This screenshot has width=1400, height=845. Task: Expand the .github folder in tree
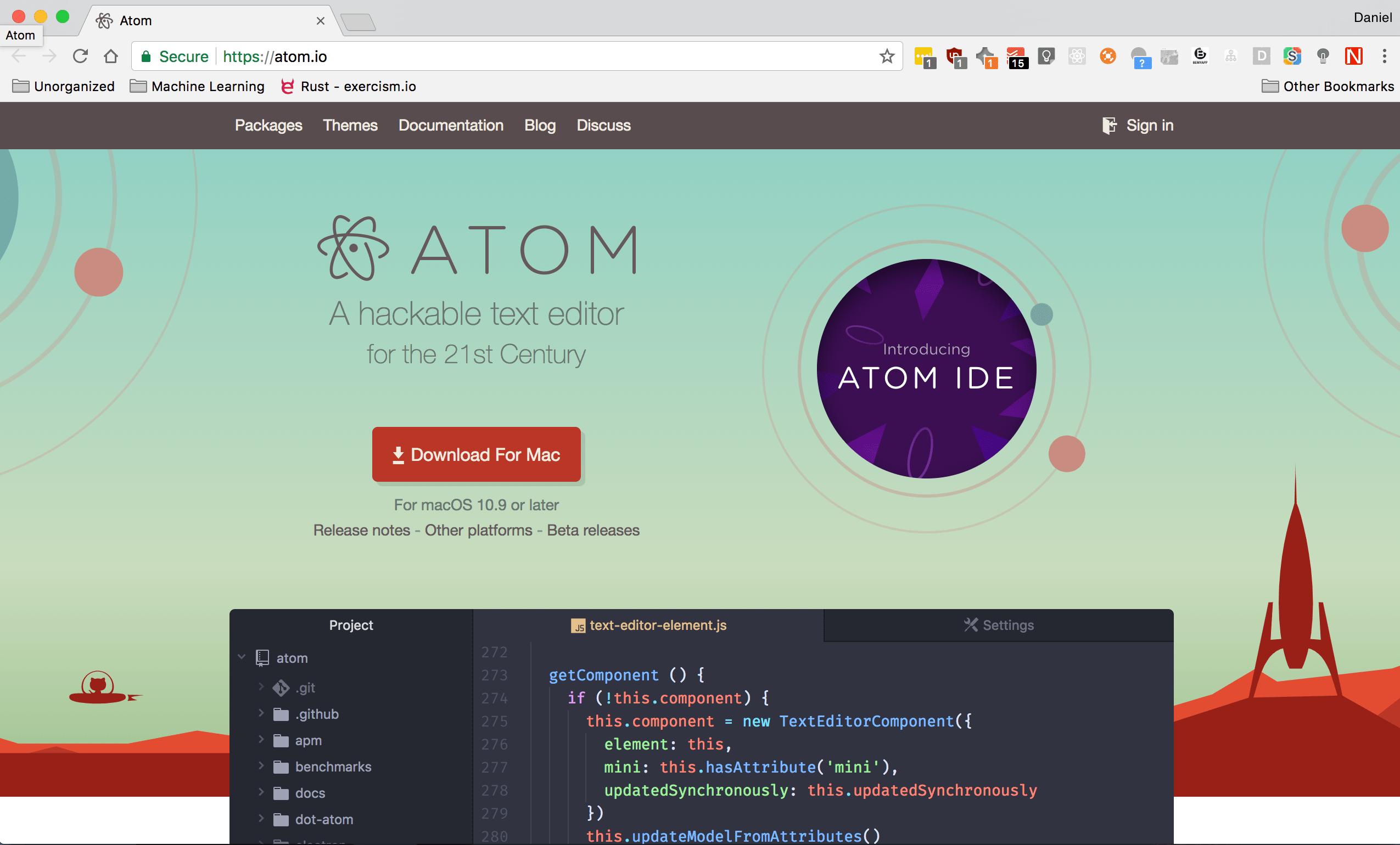point(261,713)
